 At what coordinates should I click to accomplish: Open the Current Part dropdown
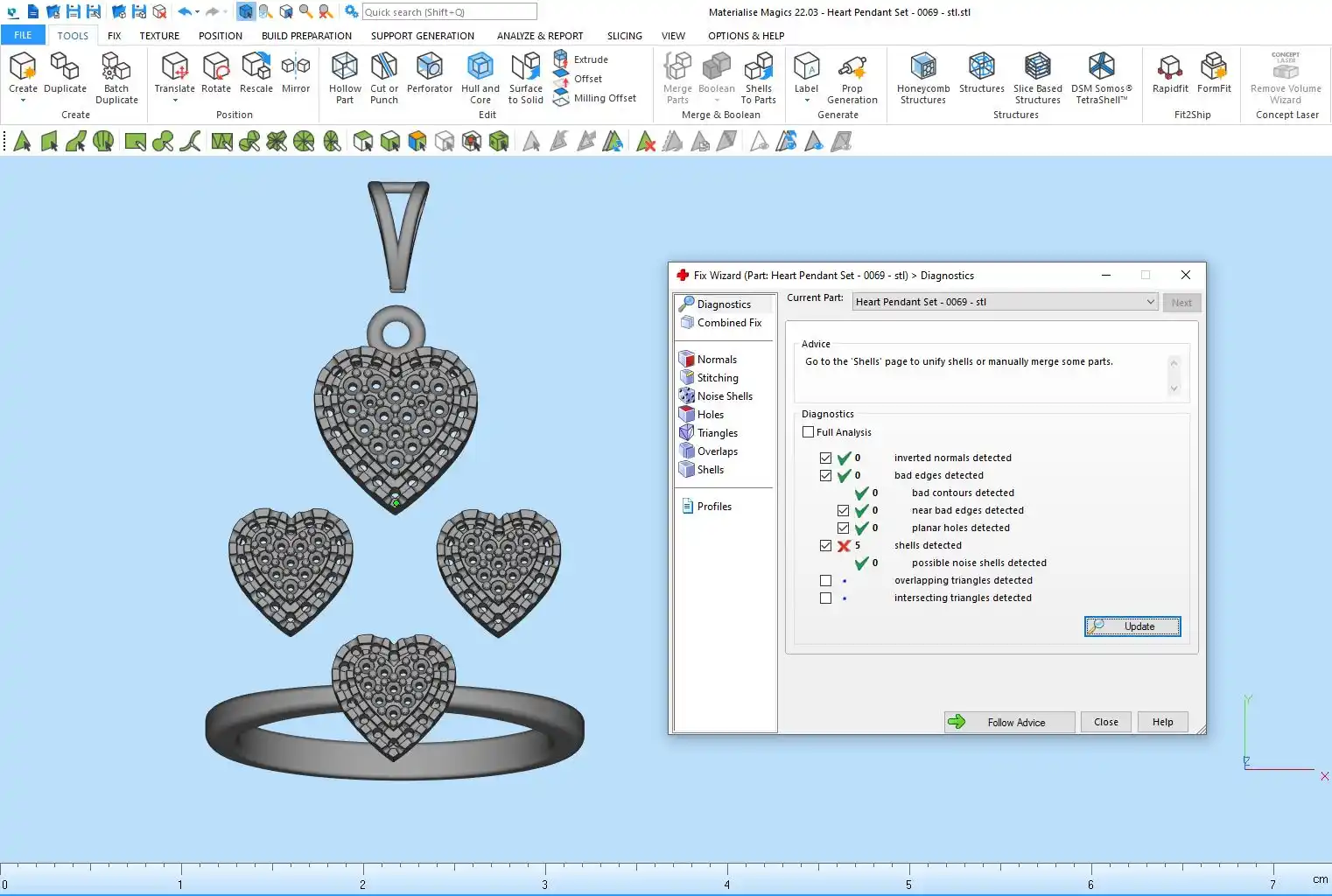[1150, 302]
